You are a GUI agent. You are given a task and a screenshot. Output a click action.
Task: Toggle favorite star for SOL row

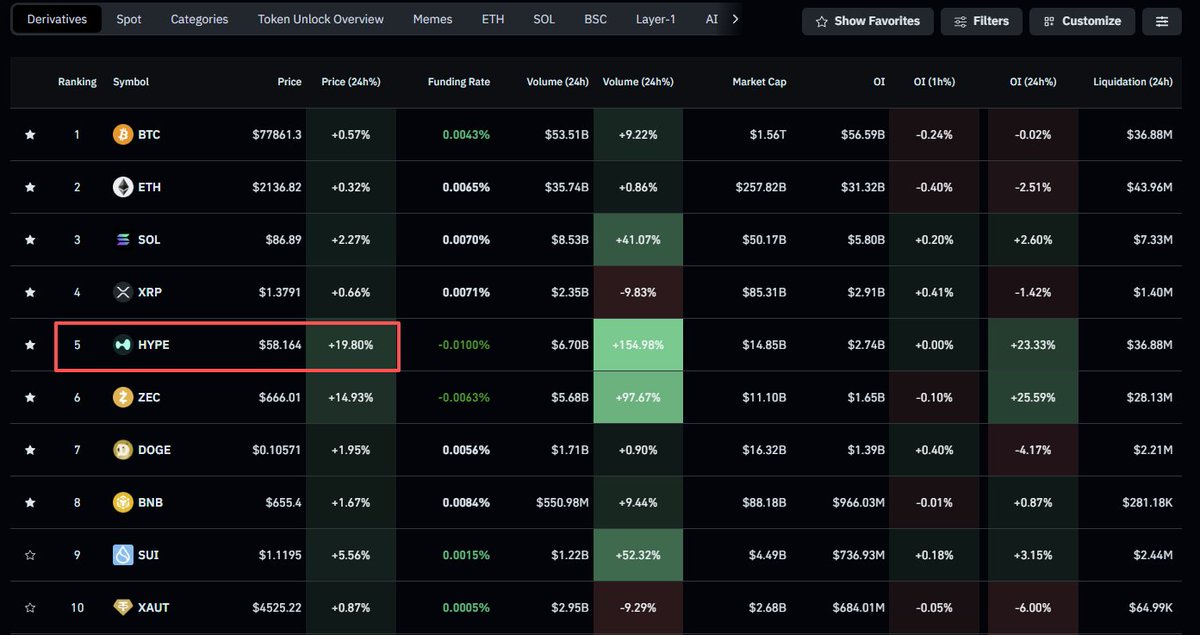(30, 240)
